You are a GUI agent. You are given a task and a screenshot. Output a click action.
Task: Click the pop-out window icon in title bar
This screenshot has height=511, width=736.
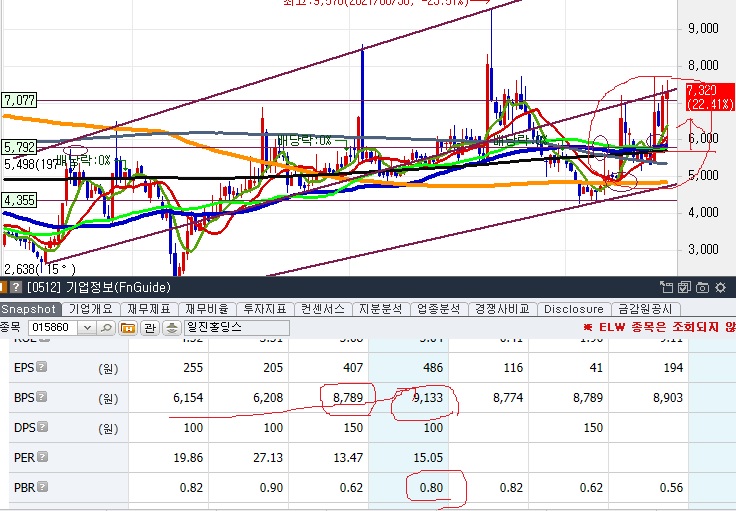pyautogui.click(x=666, y=287)
